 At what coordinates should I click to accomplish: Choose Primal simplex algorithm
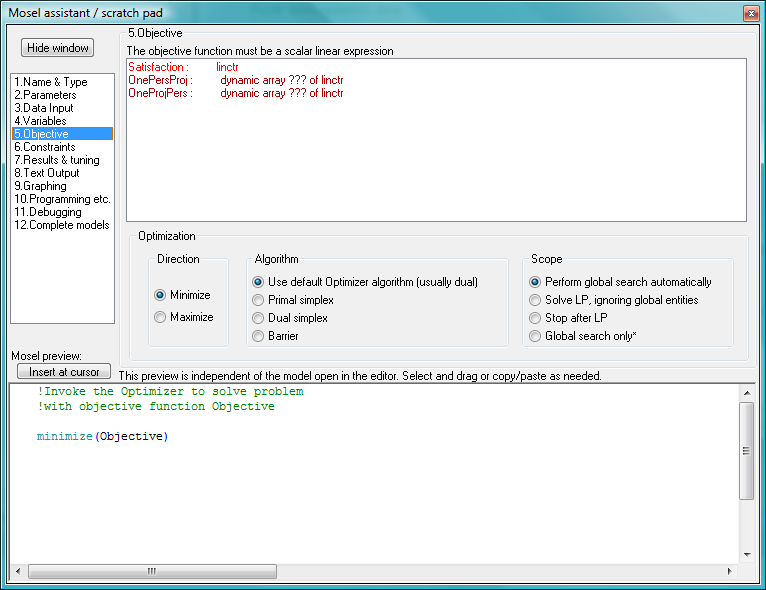(x=259, y=300)
